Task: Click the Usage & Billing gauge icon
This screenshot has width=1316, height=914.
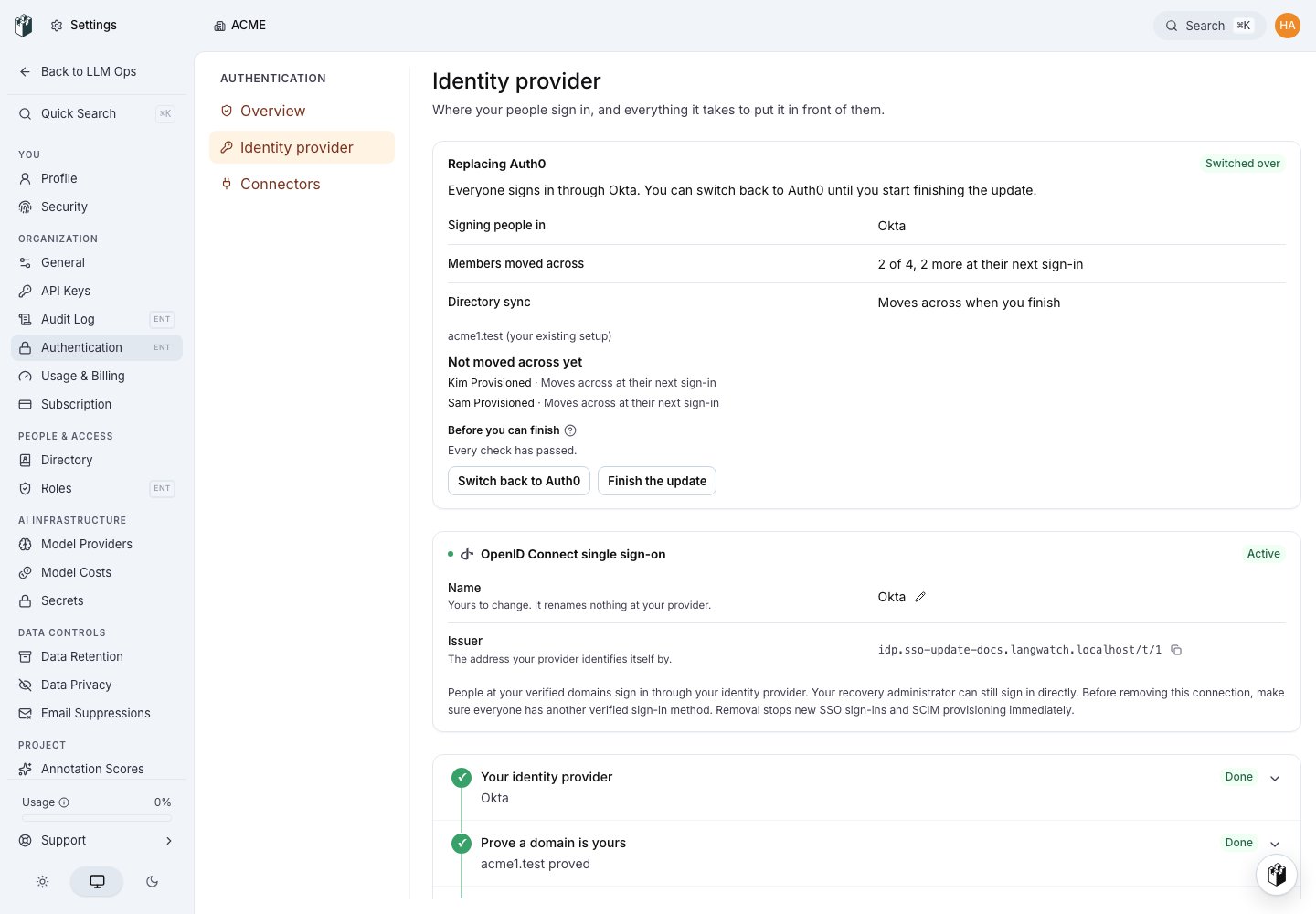Action: pyautogui.click(x=26, y=376)
